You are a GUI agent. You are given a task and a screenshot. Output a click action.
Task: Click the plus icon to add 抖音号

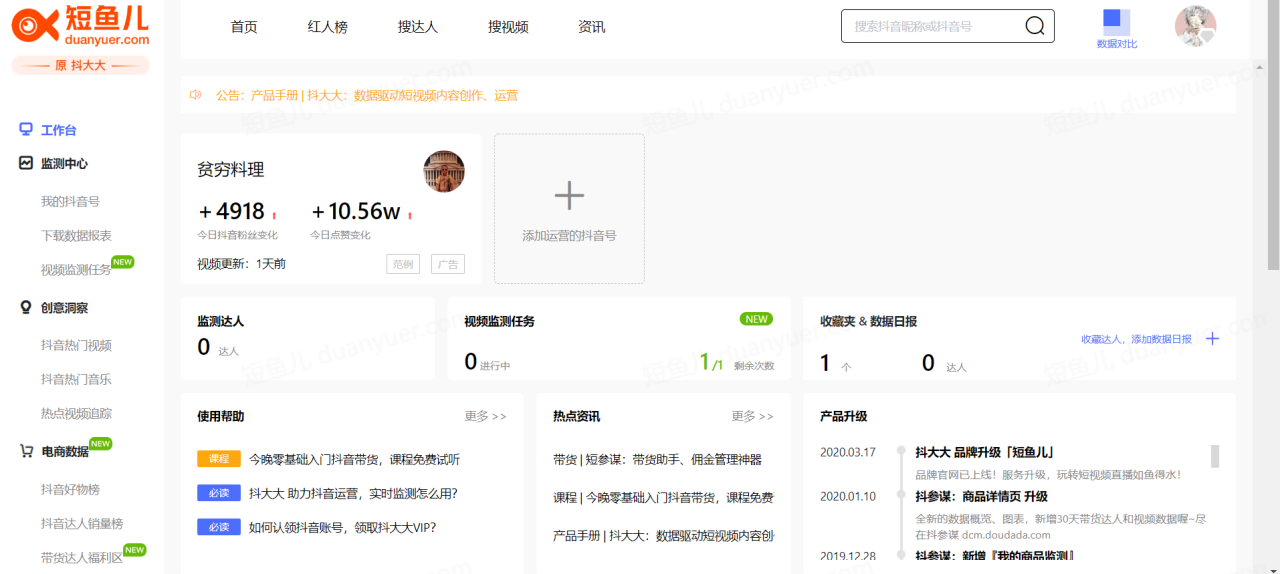[x=569, y=196]
